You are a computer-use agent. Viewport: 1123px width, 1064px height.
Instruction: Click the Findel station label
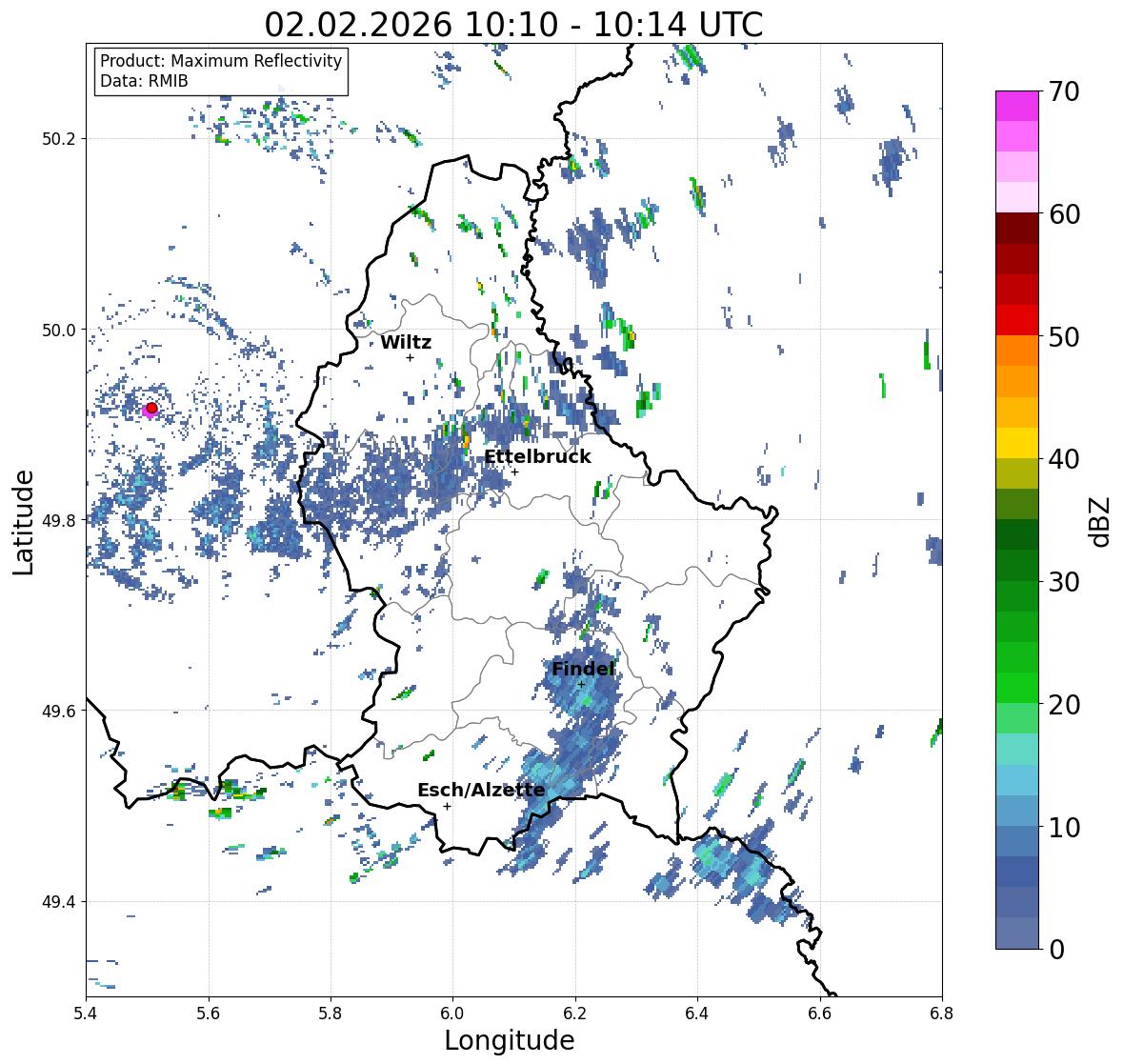[583, 669]
